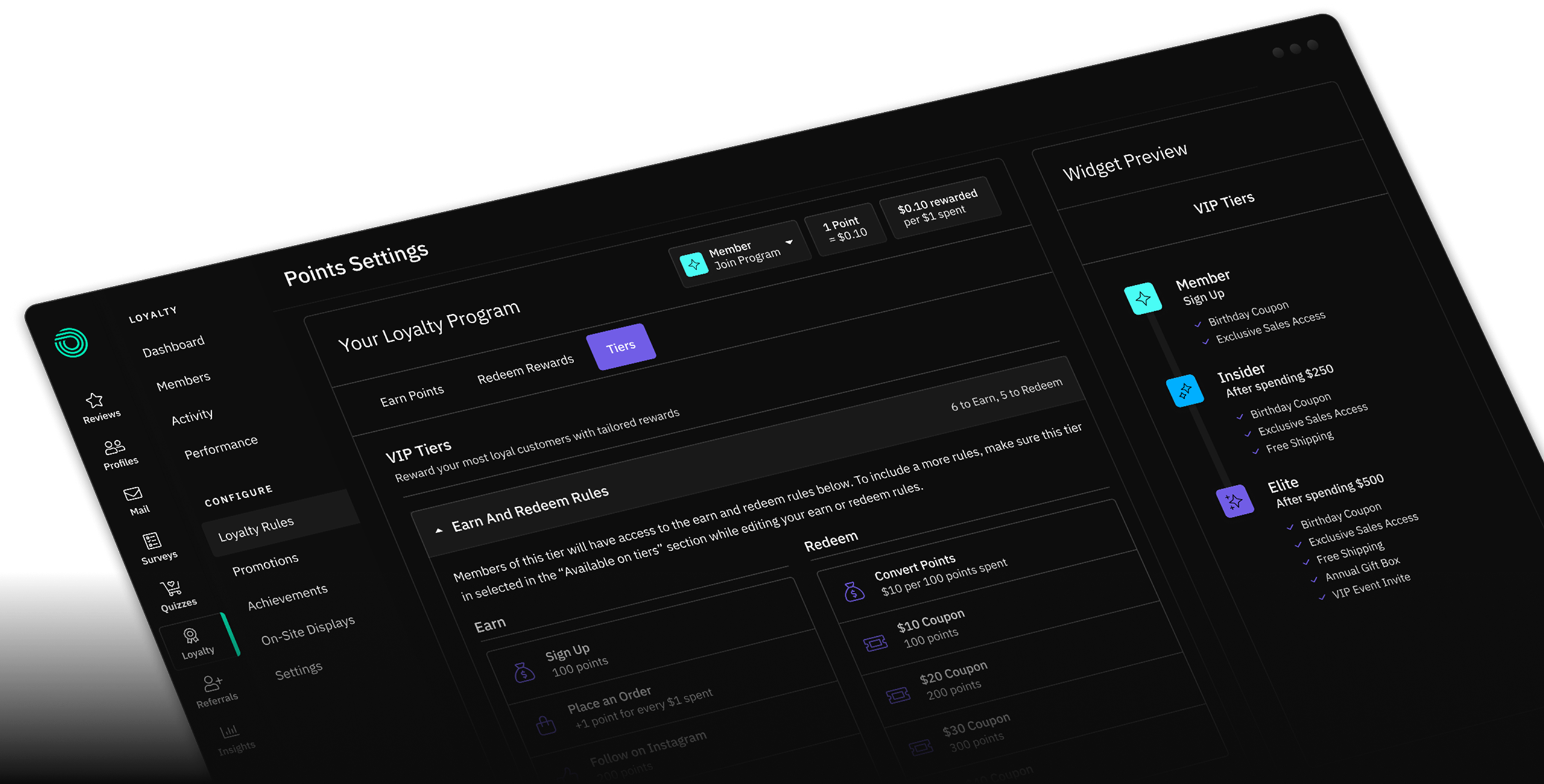Open the Reviews star icon in sidebar
Screen dimensions: 1544x784
pos(95,400)
